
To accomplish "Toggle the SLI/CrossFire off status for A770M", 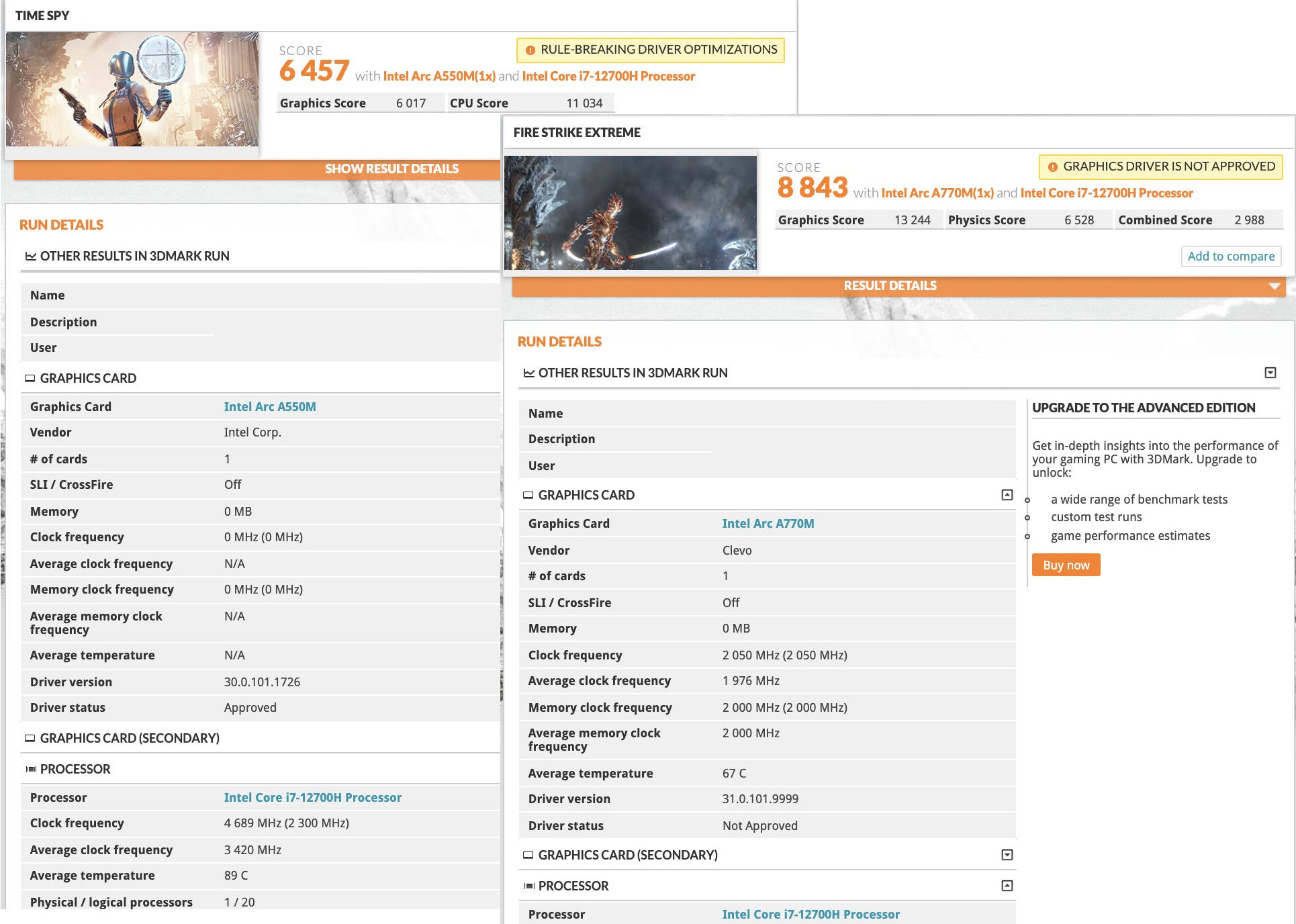I will pyautogui.click(x=729, y=601).
